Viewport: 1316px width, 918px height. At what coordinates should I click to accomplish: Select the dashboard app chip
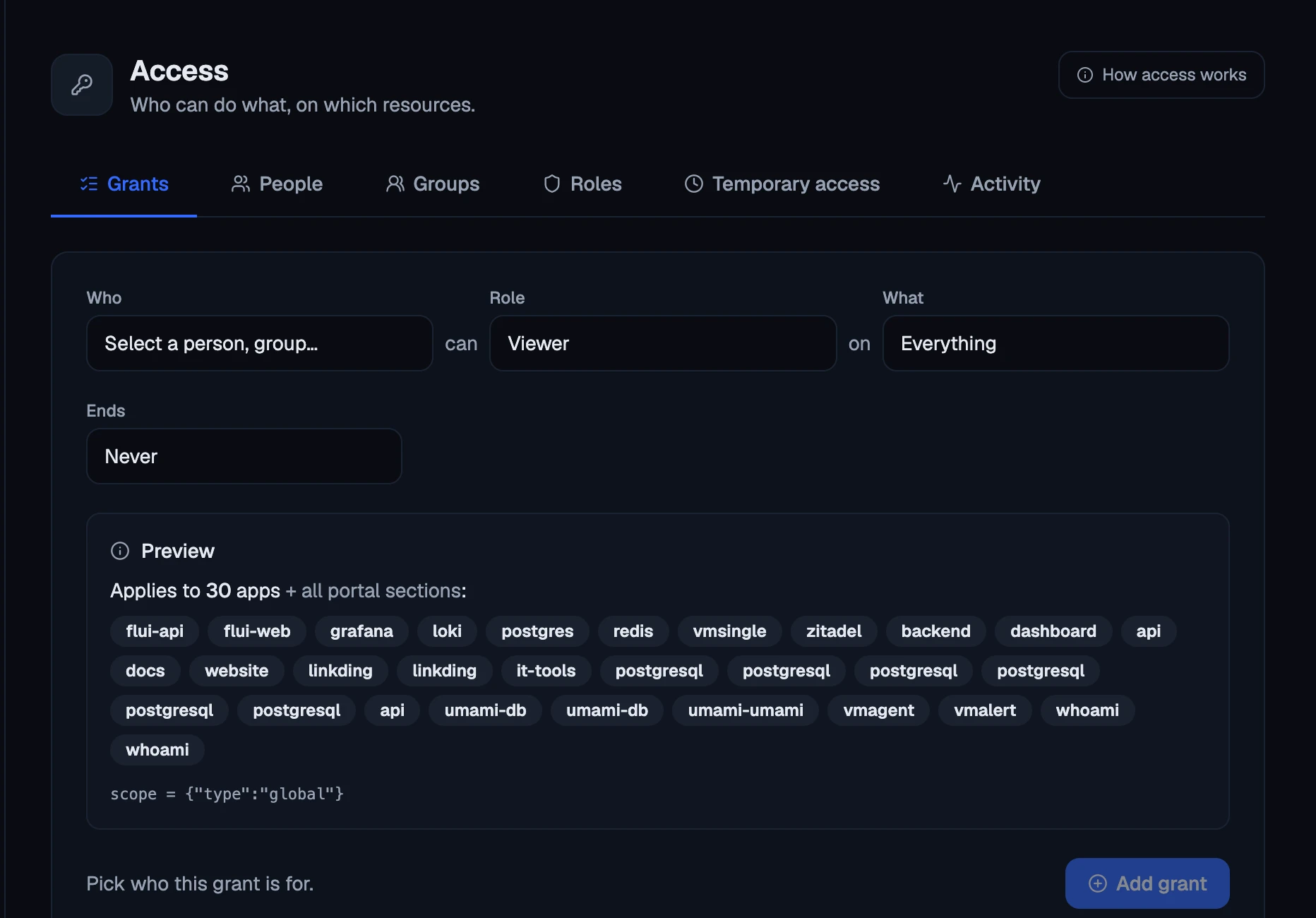click(1053, 631)
